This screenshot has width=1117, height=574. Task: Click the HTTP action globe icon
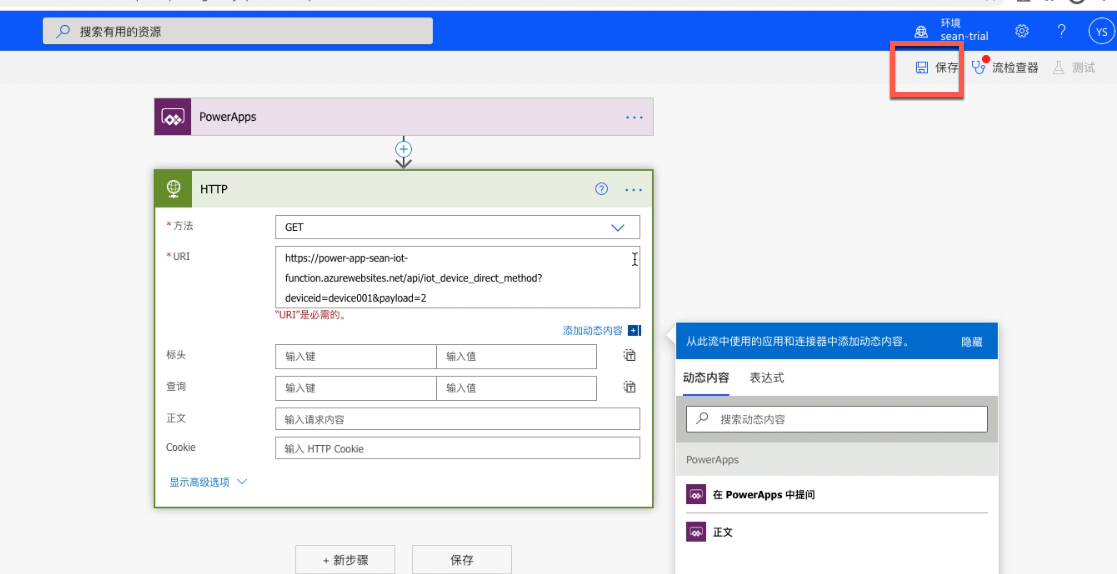[x=173, y=189]
